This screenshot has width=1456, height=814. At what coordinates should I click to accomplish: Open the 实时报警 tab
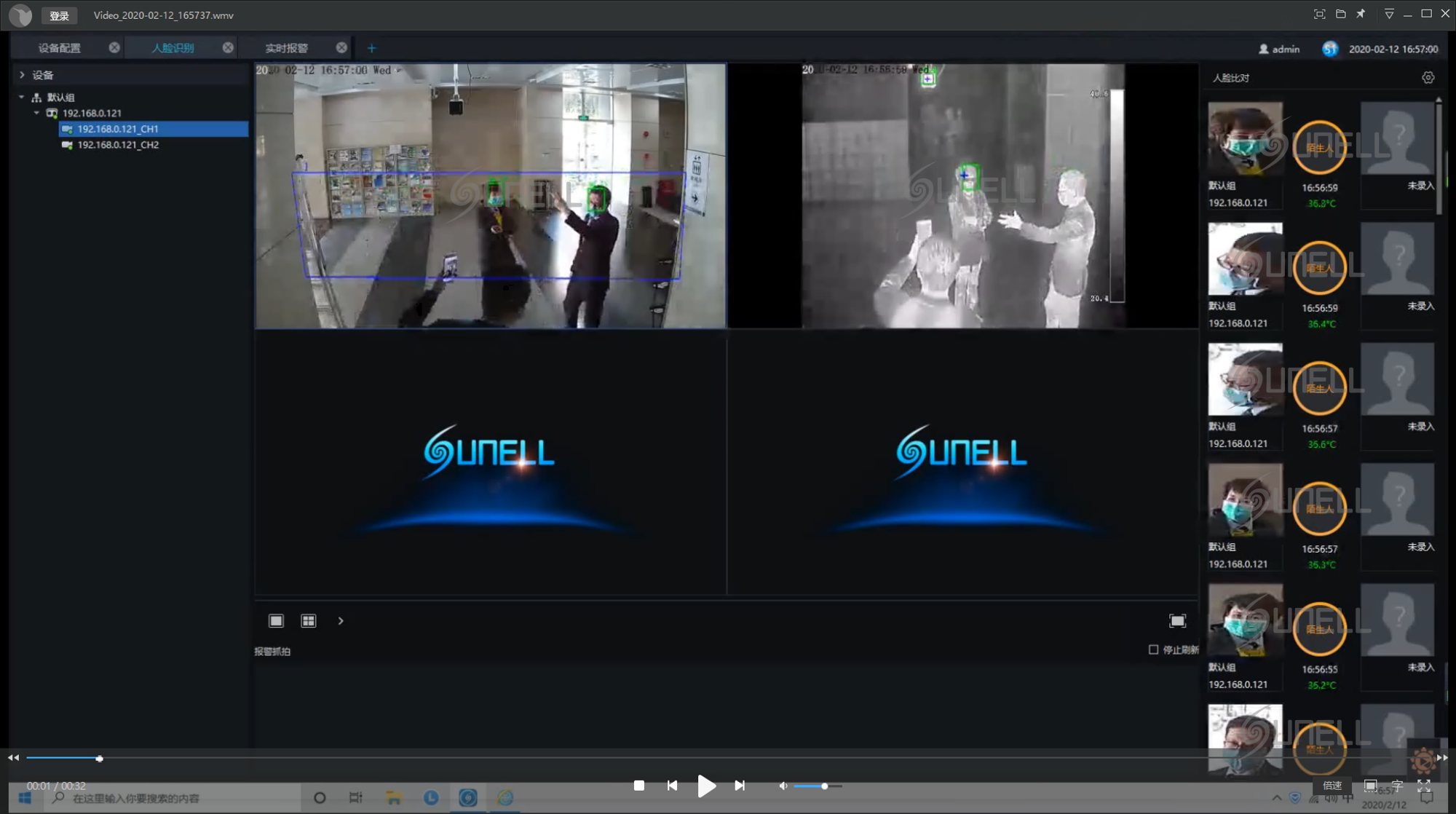pos(286,48)
